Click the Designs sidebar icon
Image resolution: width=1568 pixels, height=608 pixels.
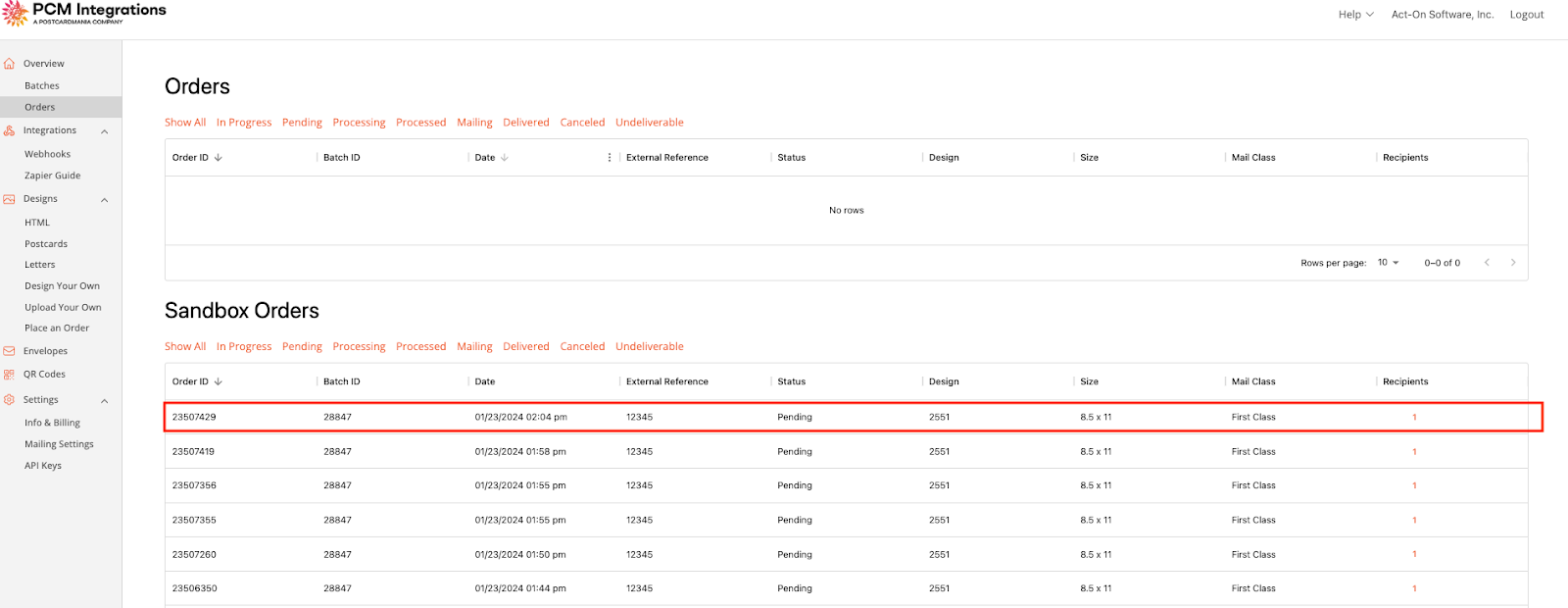point(9,199)
